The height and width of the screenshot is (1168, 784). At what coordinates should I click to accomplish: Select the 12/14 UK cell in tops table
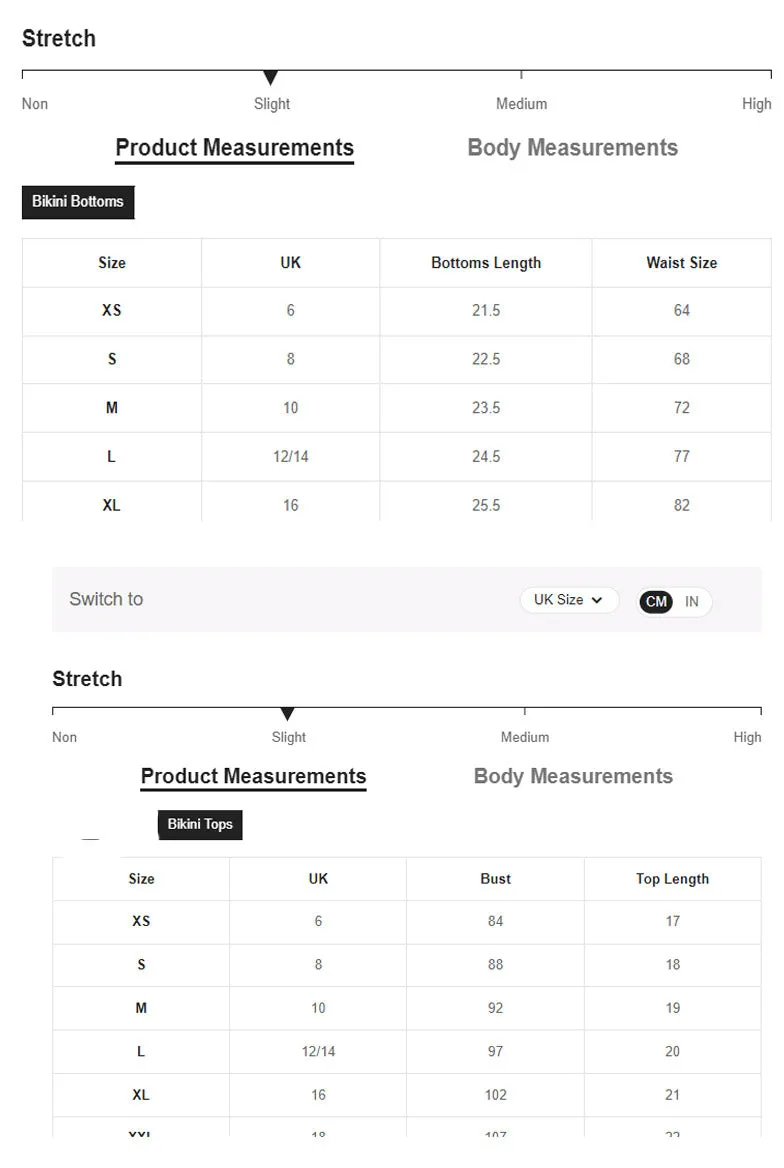click(x=318, y=1051)
